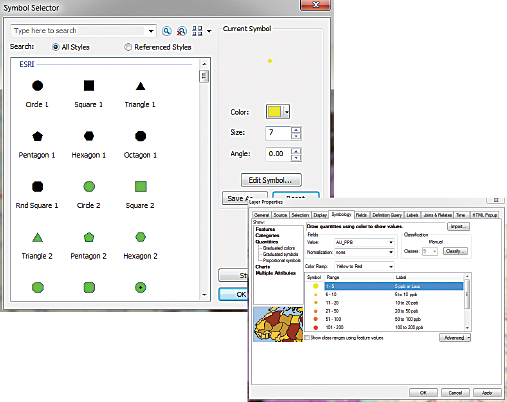Click the yellow symbol for range 1 - 5
This screenshot has width=507, height=402.
tap(315, 286)
